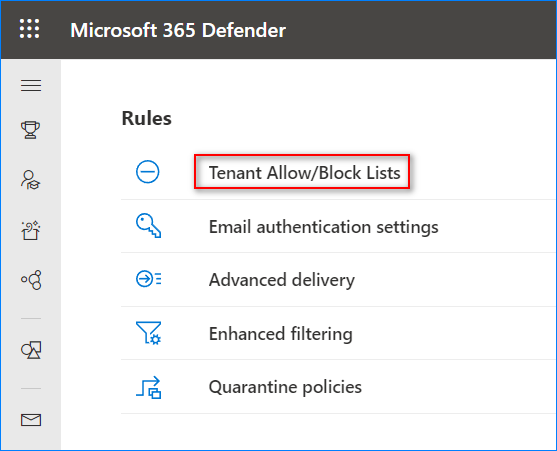The image size is (557, 451).
Task: Open Learning hub person icon
Action: coord(31,180)
